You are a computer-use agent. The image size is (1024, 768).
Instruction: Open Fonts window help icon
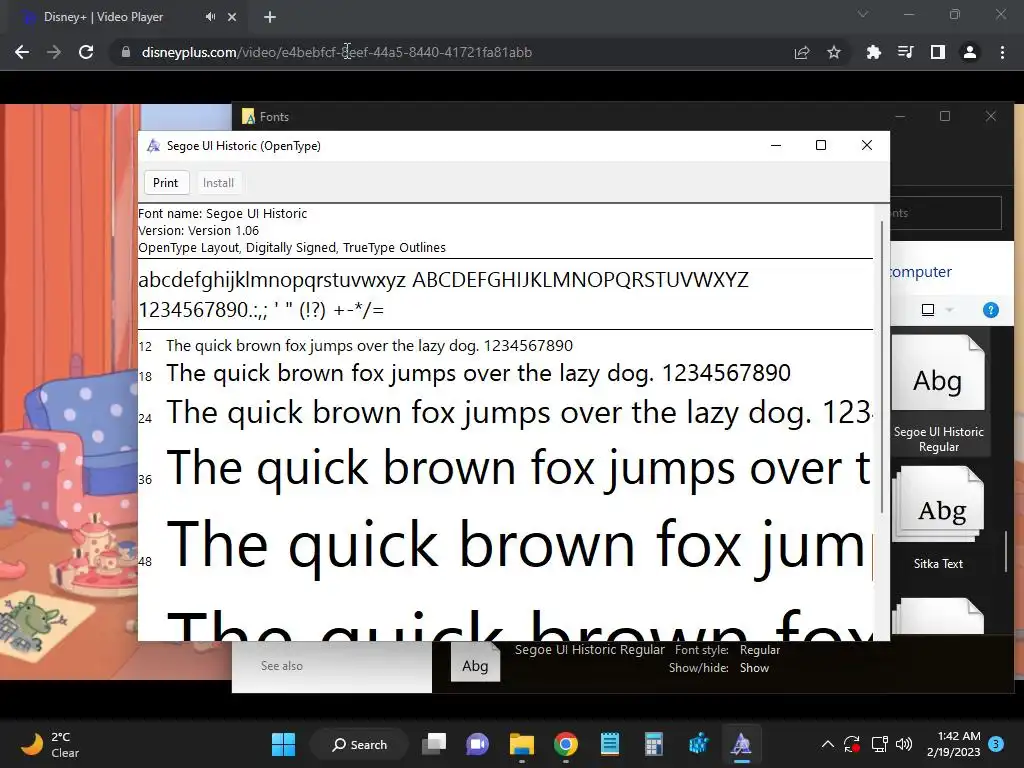(x=991, y=310)
